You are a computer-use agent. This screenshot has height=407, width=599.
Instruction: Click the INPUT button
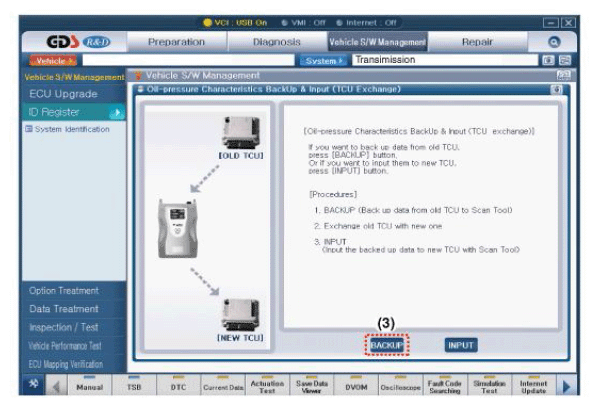coord(461,345)
